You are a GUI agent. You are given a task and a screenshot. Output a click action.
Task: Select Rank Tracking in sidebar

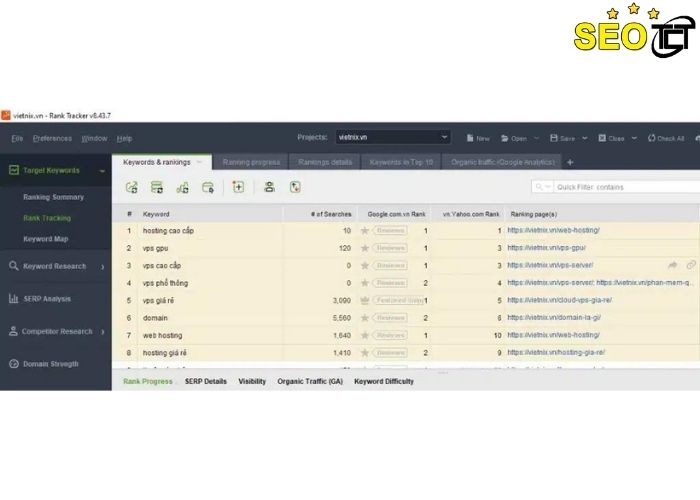tap(47, 218)
